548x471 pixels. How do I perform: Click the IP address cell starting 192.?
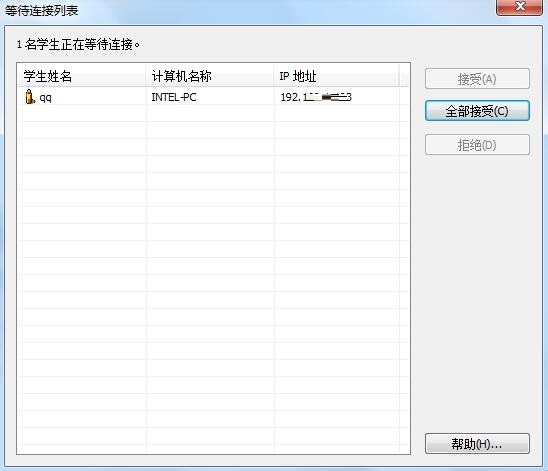[316, 97]
